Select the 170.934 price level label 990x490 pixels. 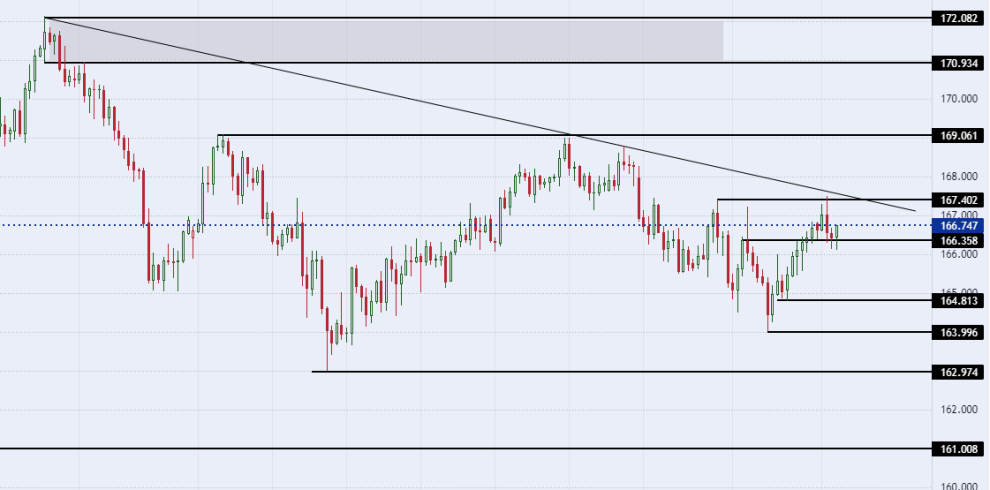957,63
